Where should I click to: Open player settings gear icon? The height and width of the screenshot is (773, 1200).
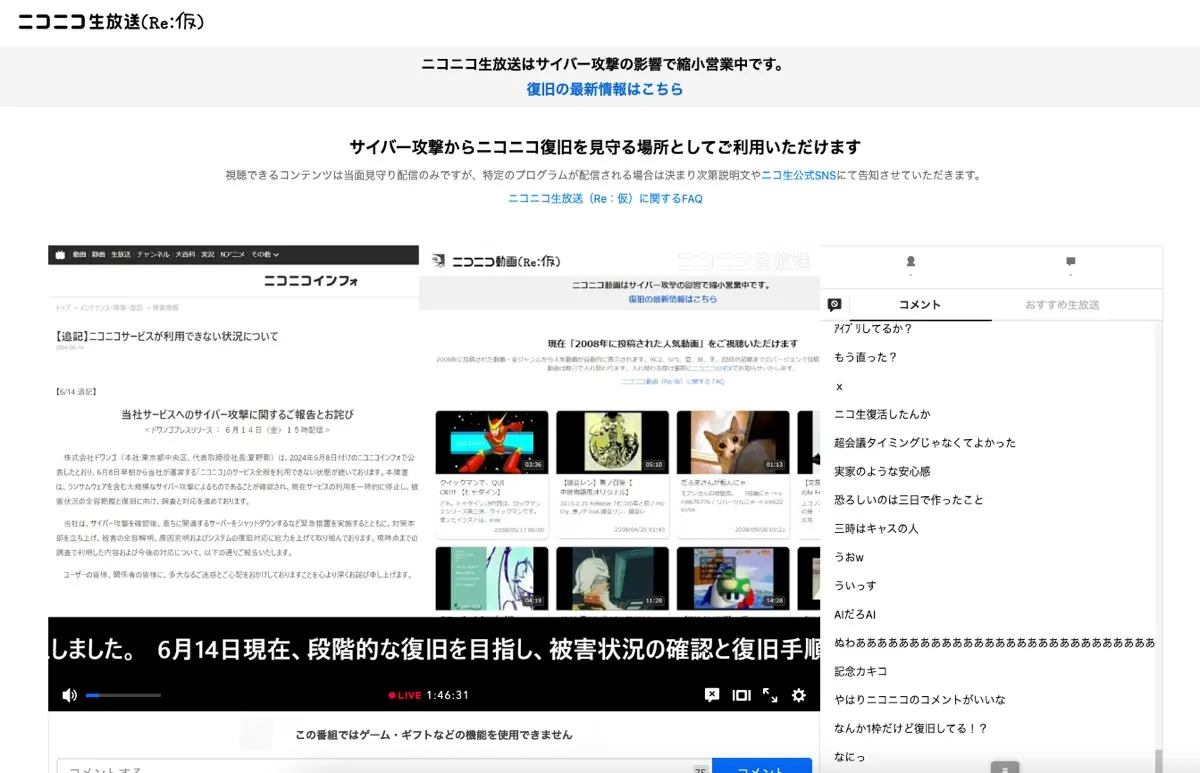[799, 695]
